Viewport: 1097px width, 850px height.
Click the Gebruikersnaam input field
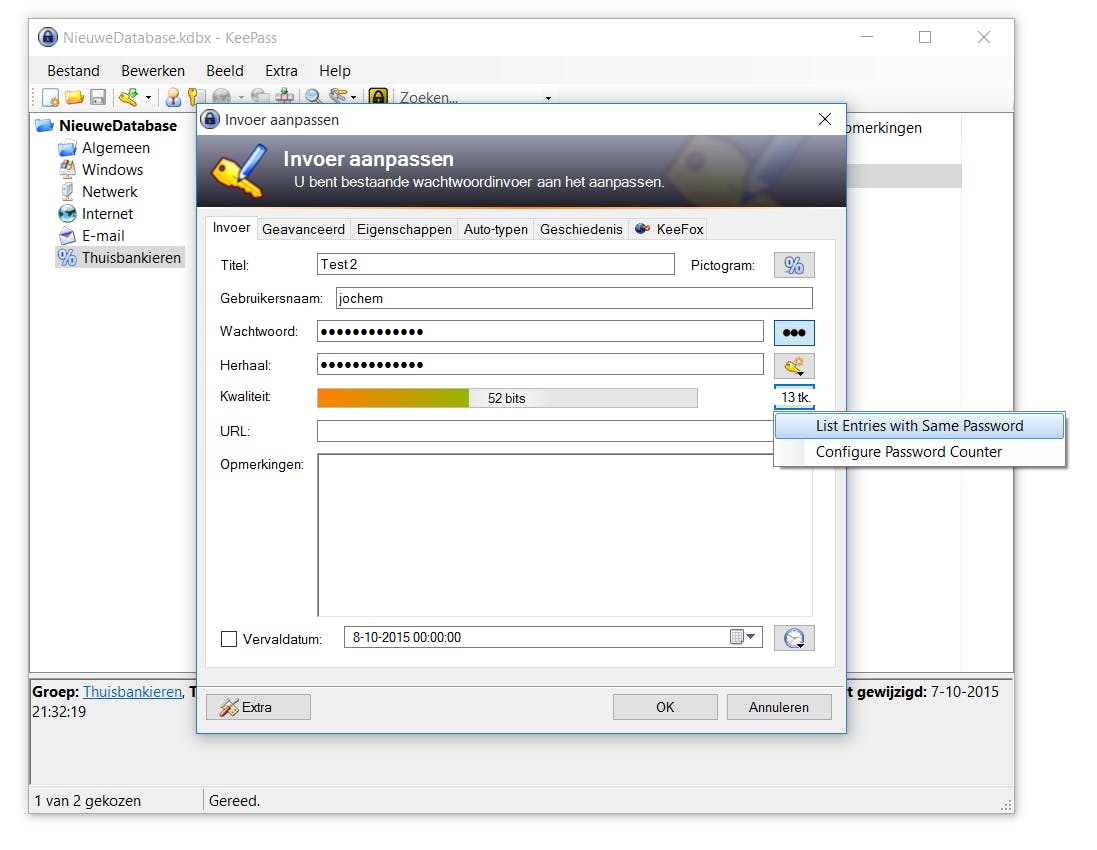[x=574, y=298]
